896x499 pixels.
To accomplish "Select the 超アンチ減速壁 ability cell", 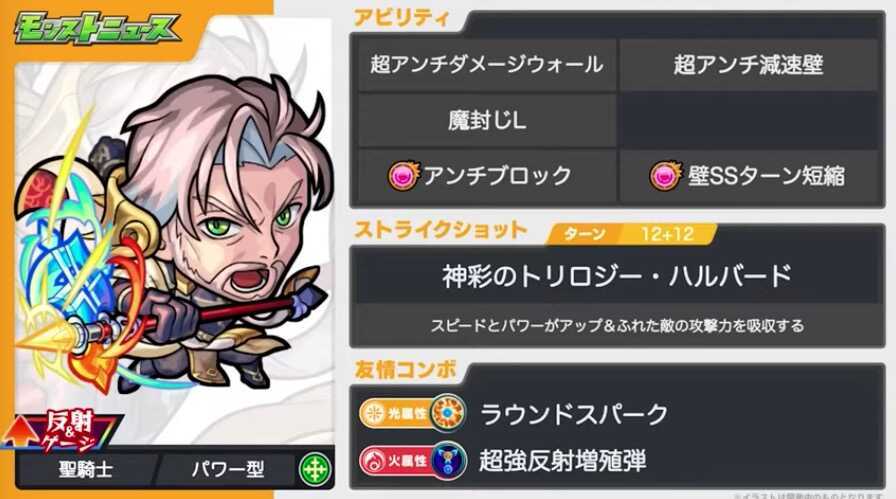I will click(x=749, y=64).
